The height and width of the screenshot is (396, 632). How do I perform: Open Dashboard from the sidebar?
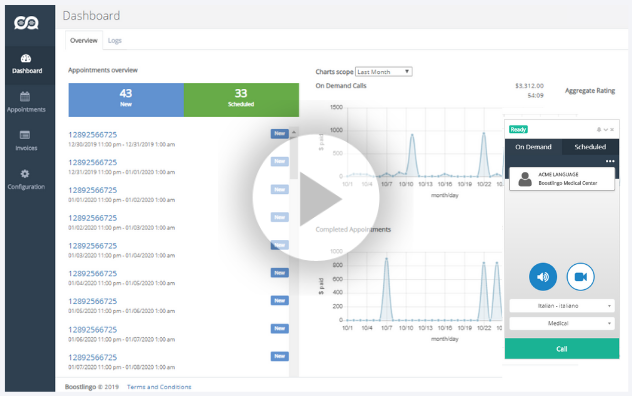point(27,64)
